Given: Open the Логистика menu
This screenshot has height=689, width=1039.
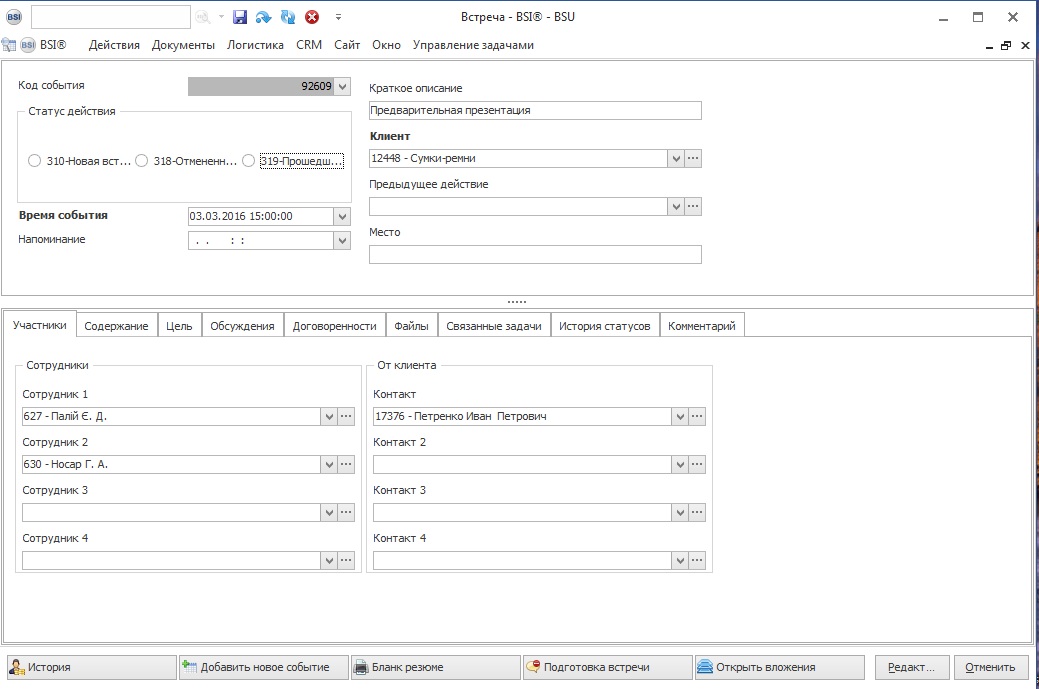Looking at the screenshot, I should click(256, 45).
